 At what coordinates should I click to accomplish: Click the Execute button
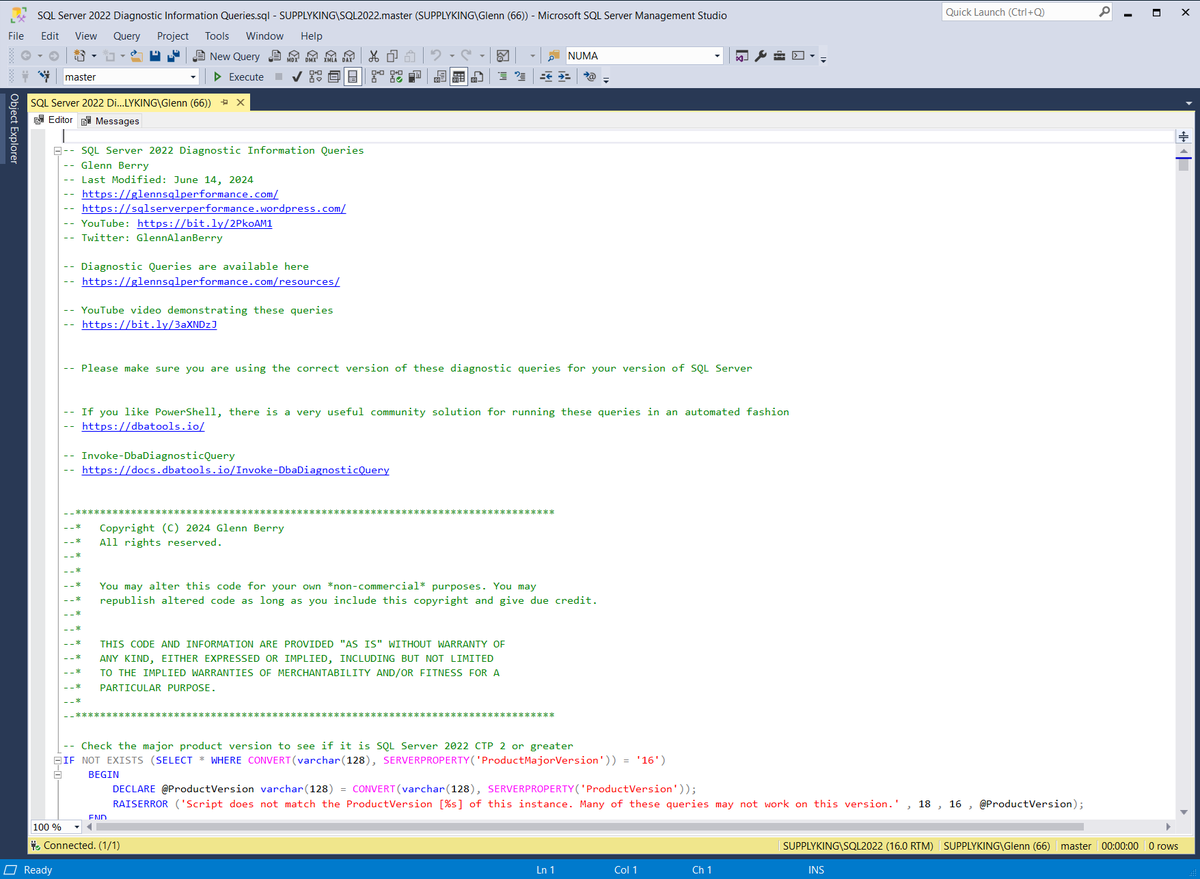tap(238, 77)
